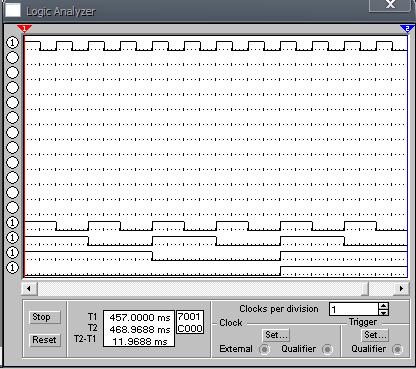Click the eleventh channel terminal circle
Screen dimensions: 416x369
[13, 193]
